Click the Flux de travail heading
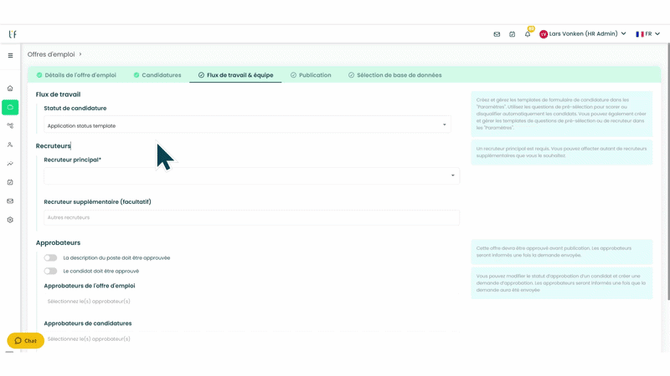This screenshot has height=376, width=670. (x=58, y=94)
